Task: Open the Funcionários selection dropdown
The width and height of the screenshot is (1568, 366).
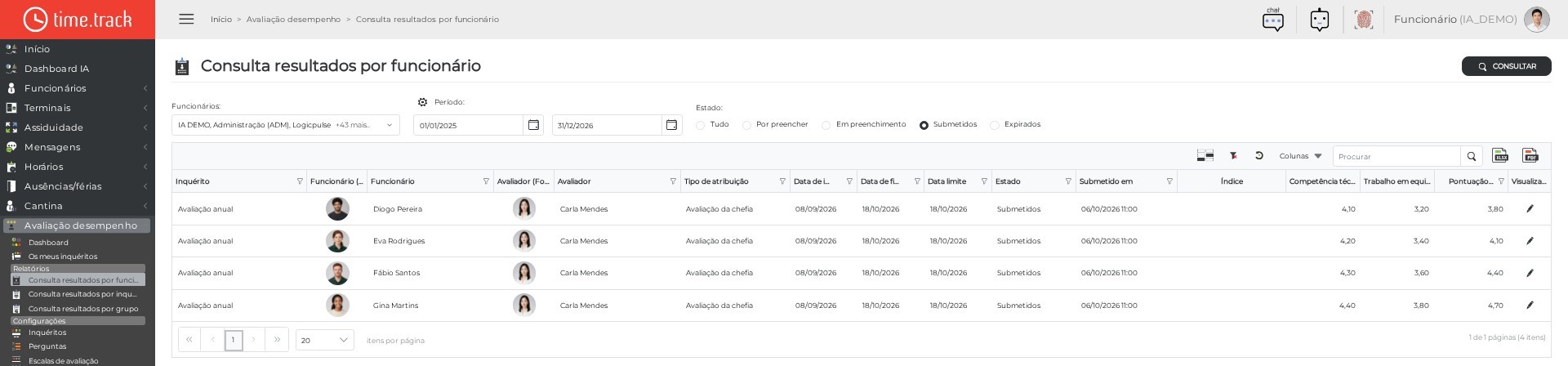Action: [285, 125]
